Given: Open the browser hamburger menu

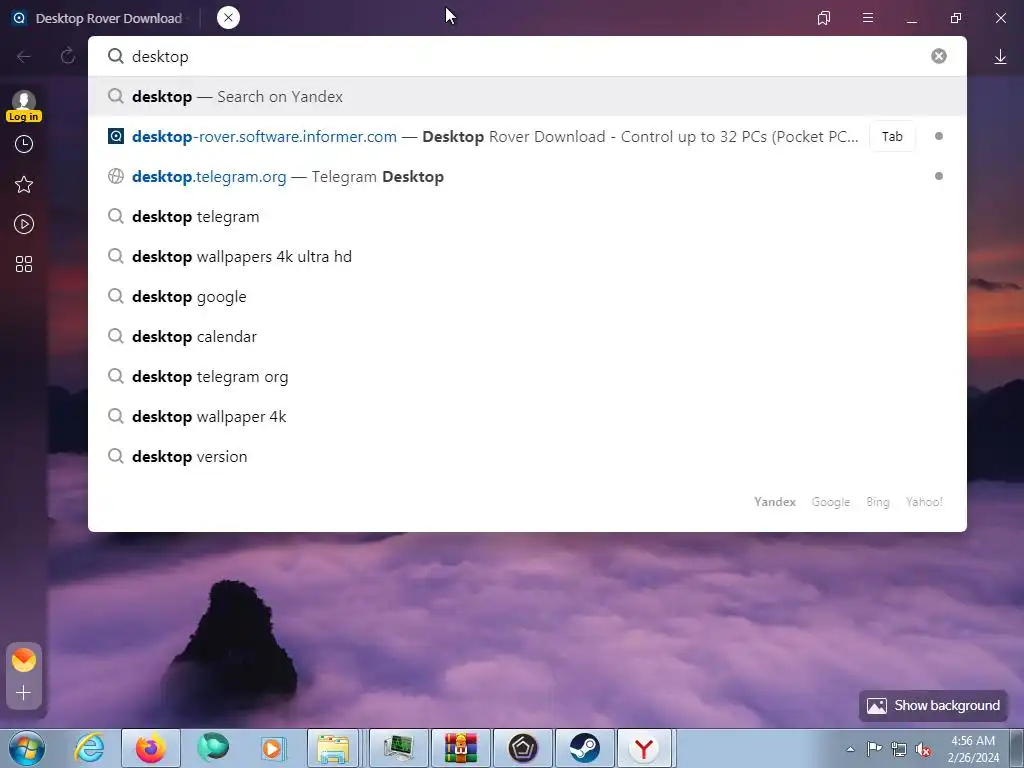Looking at the screenshot, I should click(x=868, y=18).
